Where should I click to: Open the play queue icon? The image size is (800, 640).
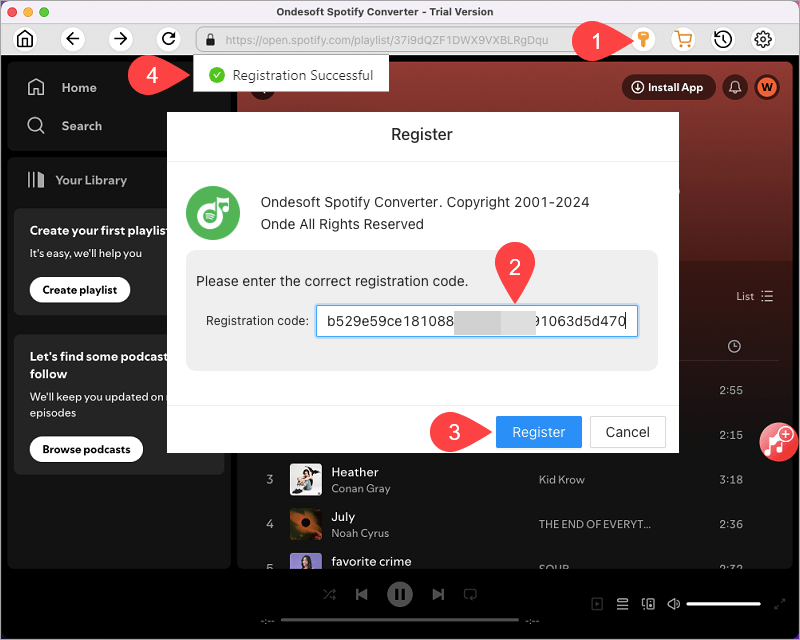coord(622,604)
